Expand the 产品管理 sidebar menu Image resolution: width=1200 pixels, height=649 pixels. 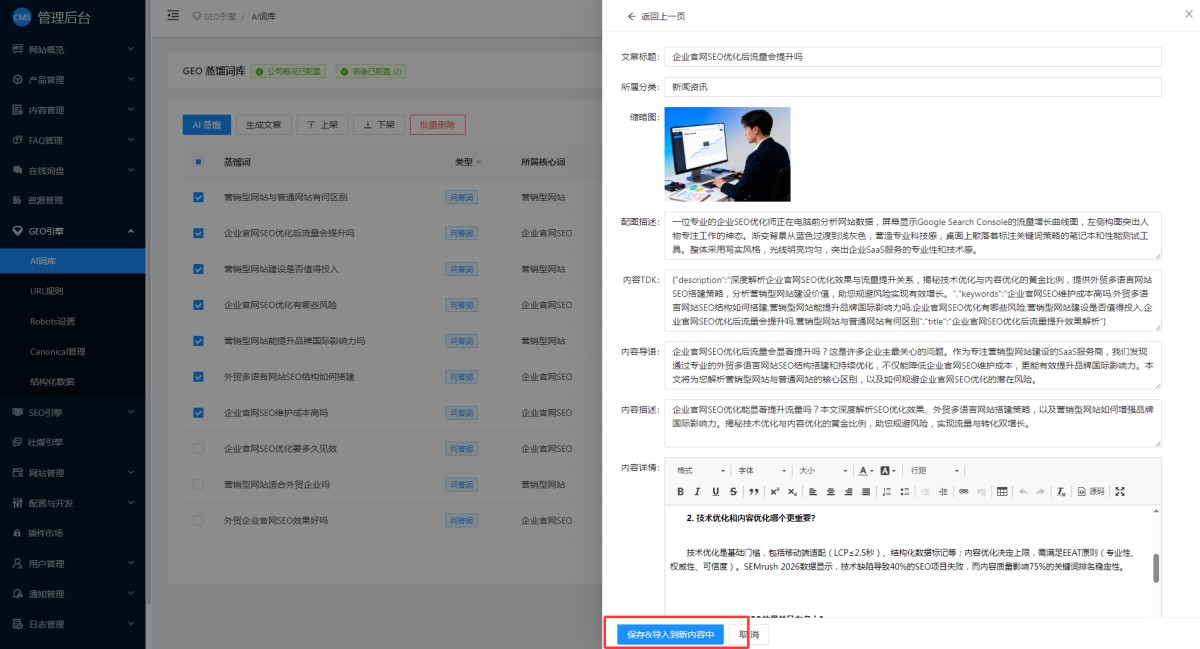(x=72, y=80)
